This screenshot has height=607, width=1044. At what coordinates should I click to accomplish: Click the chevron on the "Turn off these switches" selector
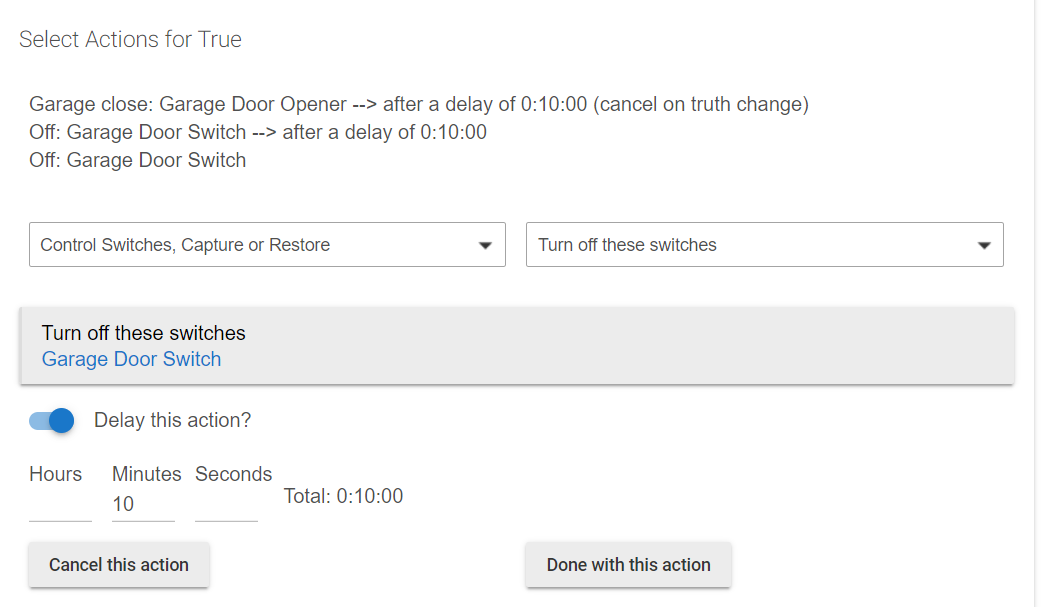coord(981,244)
